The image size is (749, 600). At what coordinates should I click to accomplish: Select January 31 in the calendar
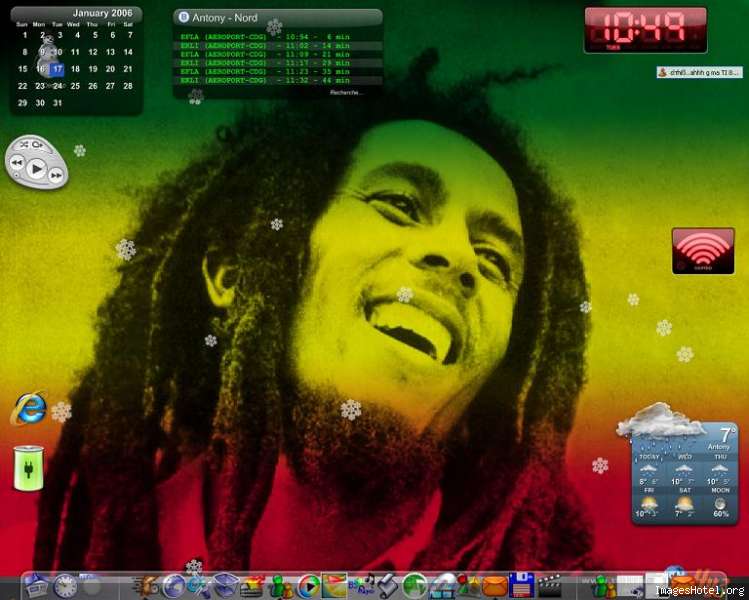(57, 103)
